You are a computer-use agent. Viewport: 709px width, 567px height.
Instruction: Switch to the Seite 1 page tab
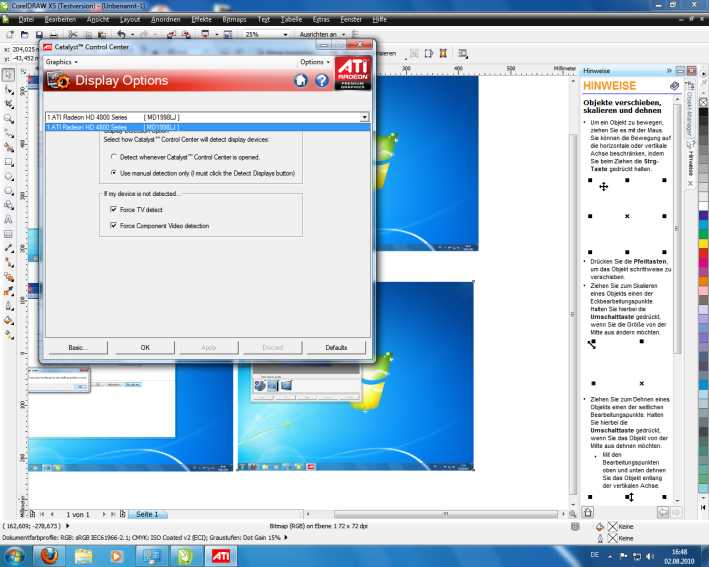tap(147, 515)
